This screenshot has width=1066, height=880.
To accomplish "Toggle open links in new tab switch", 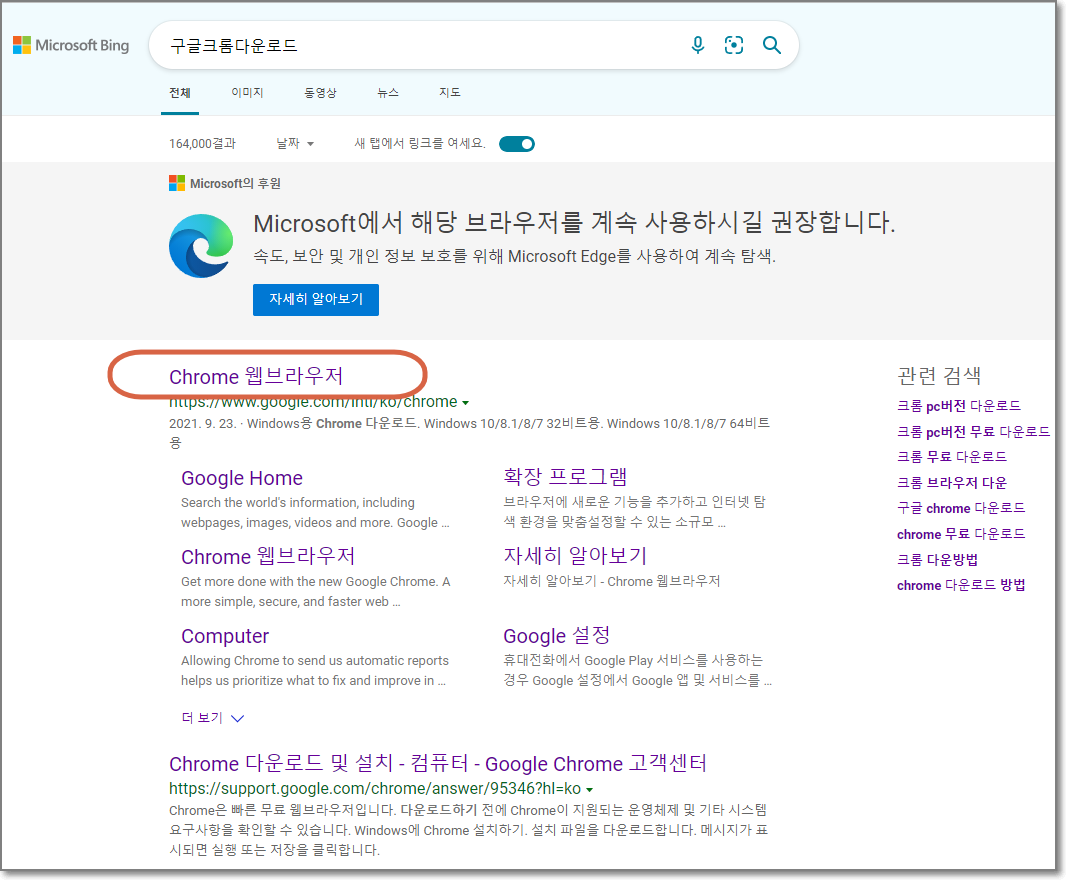I will [x=517, y=143].
